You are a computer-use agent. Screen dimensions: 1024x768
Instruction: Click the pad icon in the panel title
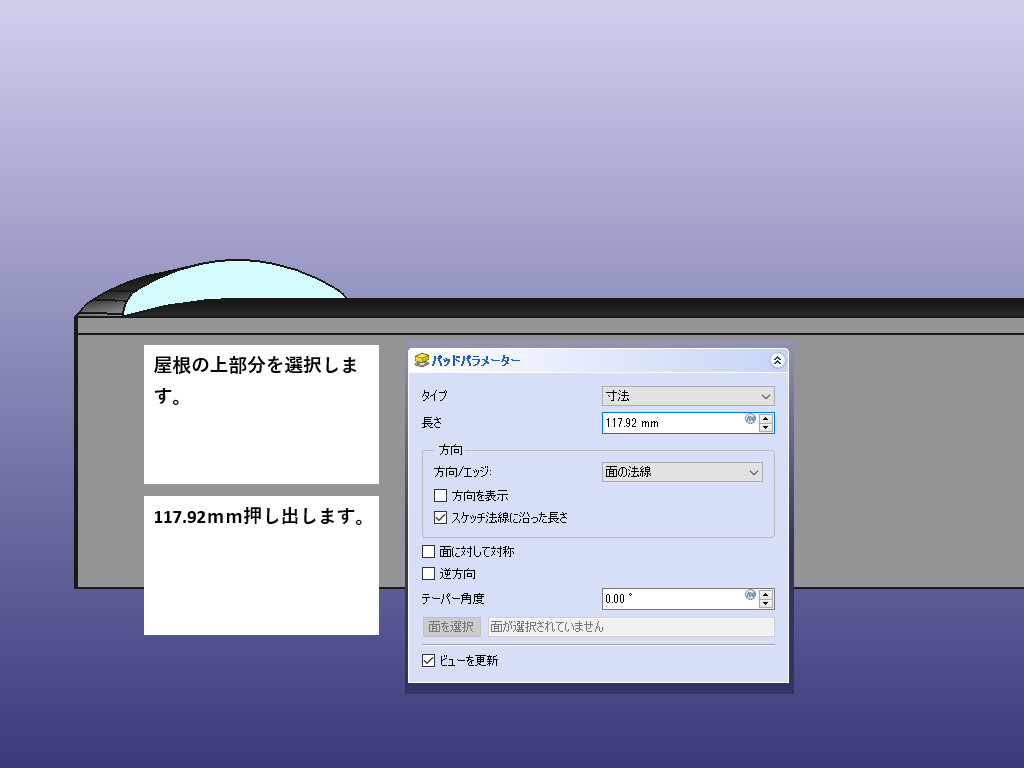point(422,360)
